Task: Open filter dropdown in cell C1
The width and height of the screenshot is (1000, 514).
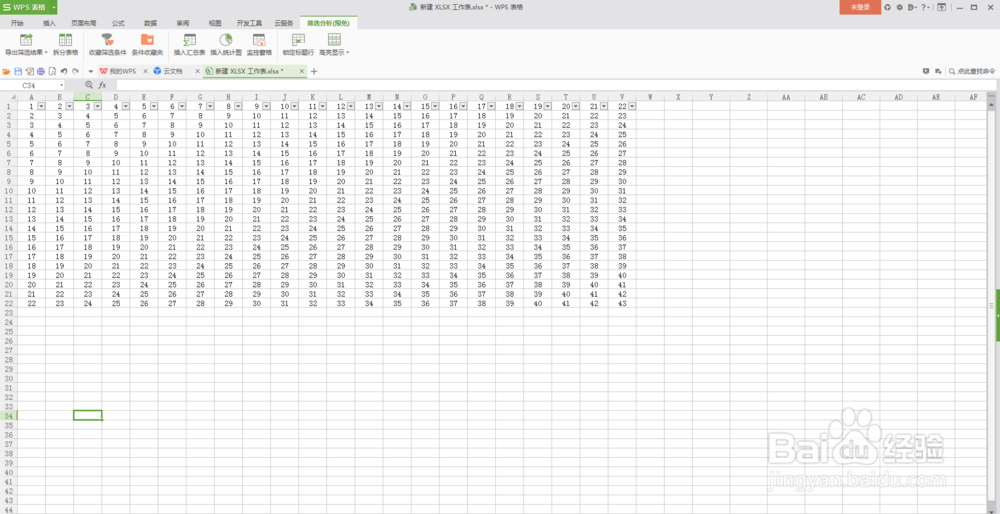Action: (97, 106)
